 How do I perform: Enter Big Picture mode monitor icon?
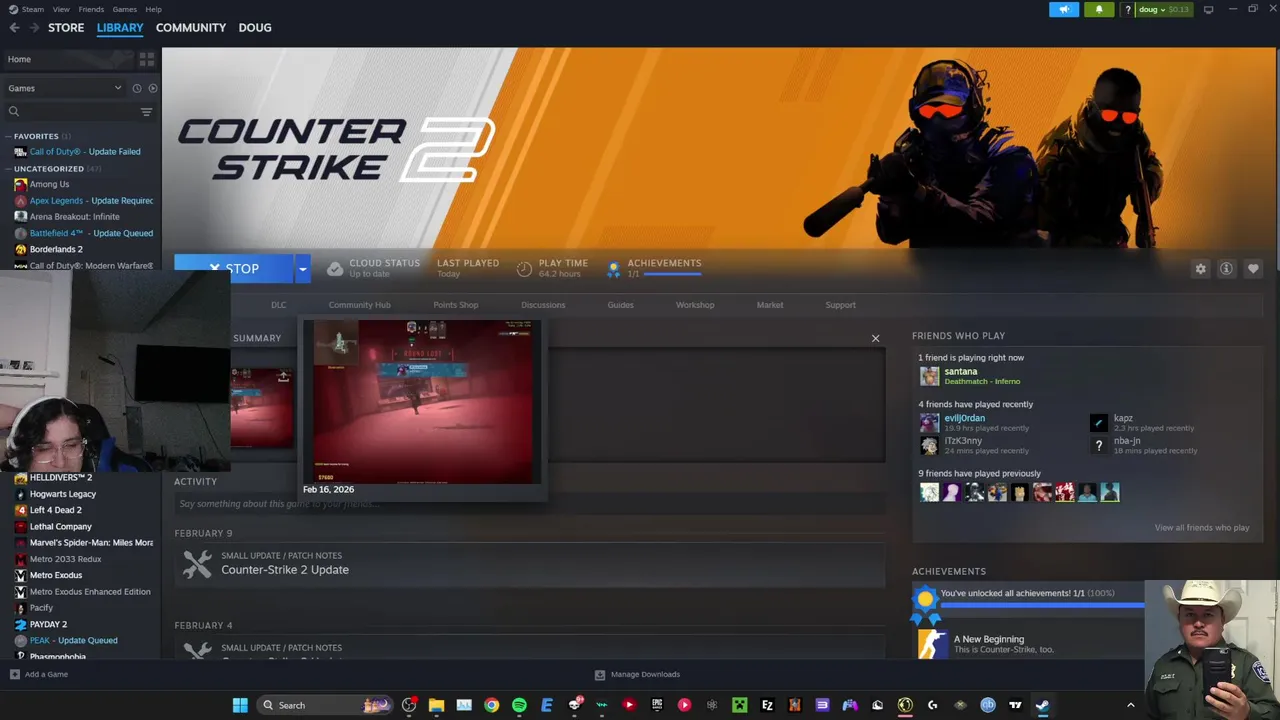tap(1208, 9)
